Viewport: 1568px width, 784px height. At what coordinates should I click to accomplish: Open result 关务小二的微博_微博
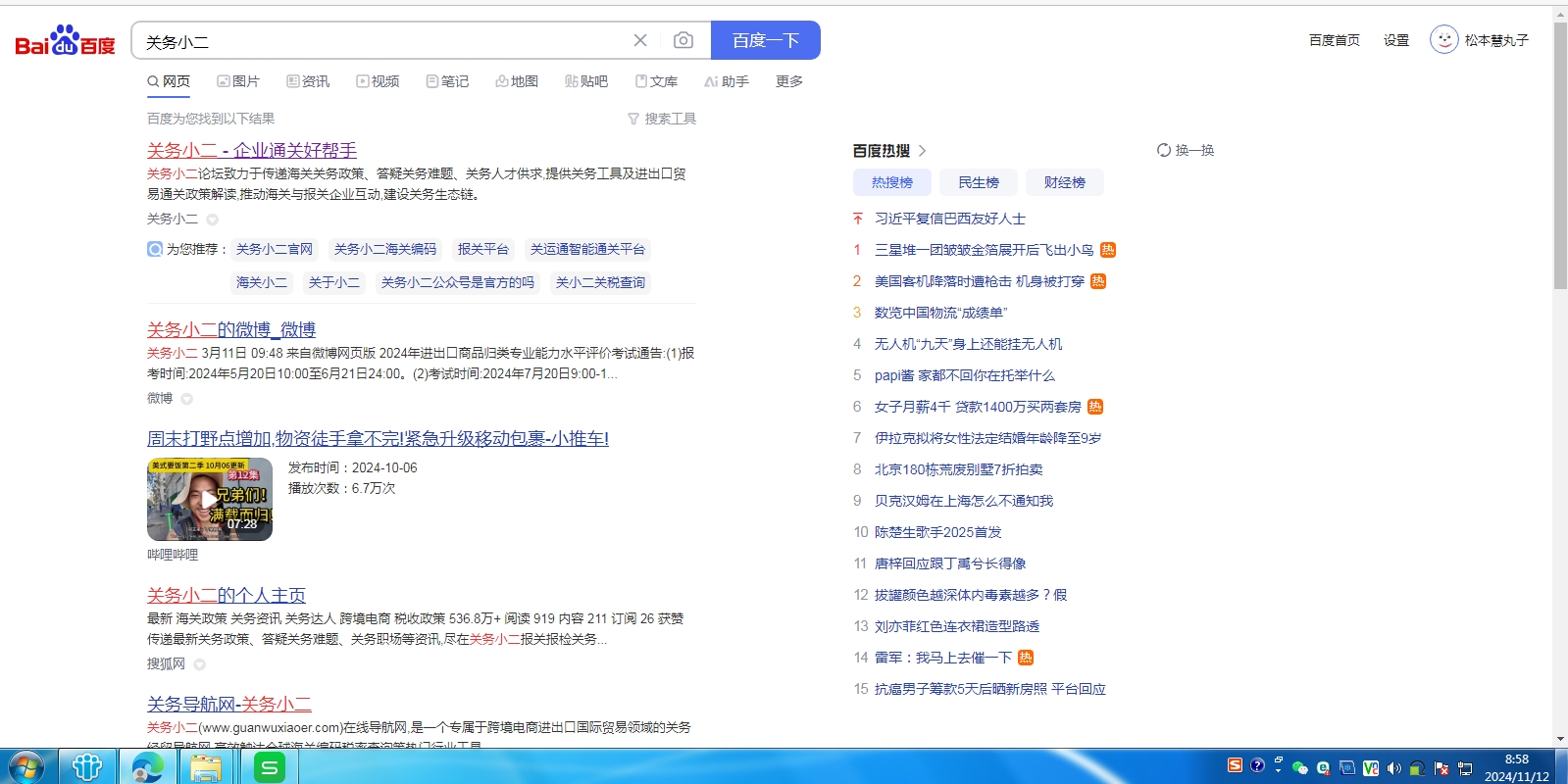(231, 329)
